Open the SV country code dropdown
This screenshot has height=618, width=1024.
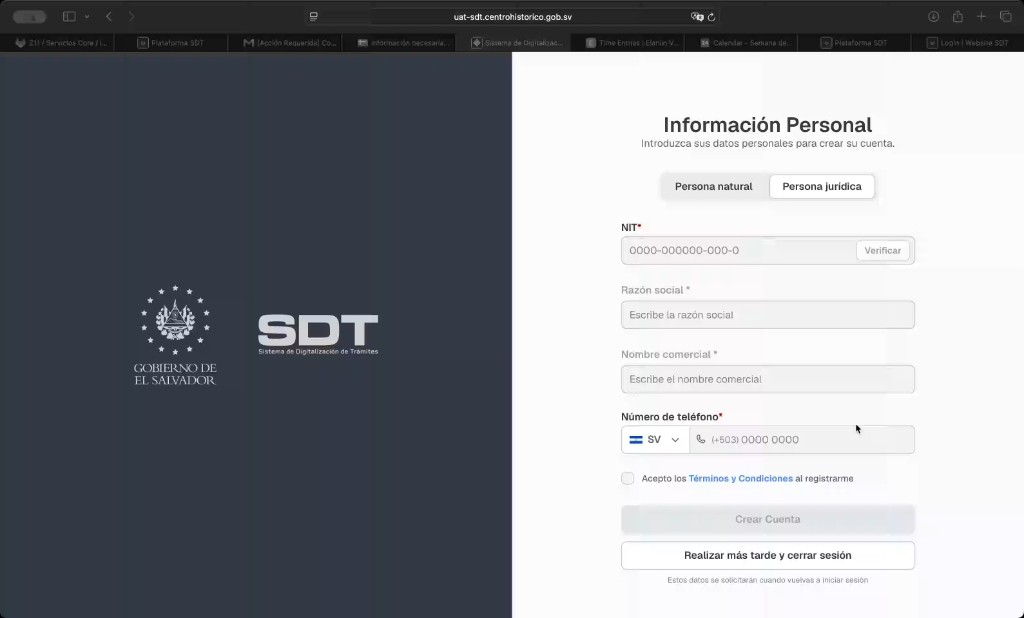tap(655, 440)
